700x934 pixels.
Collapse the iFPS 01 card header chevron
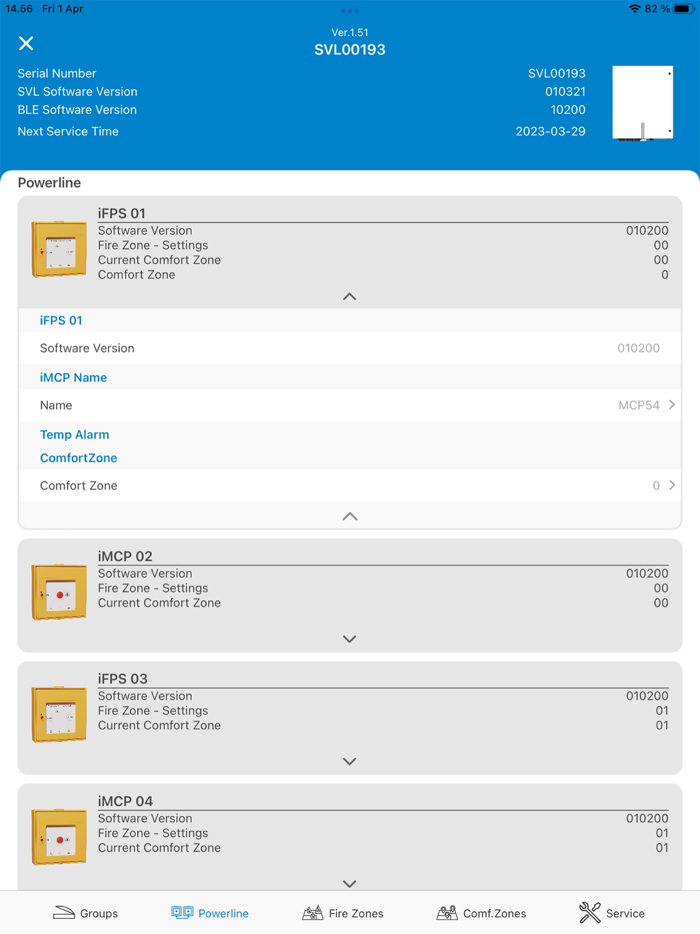(350, 296)
